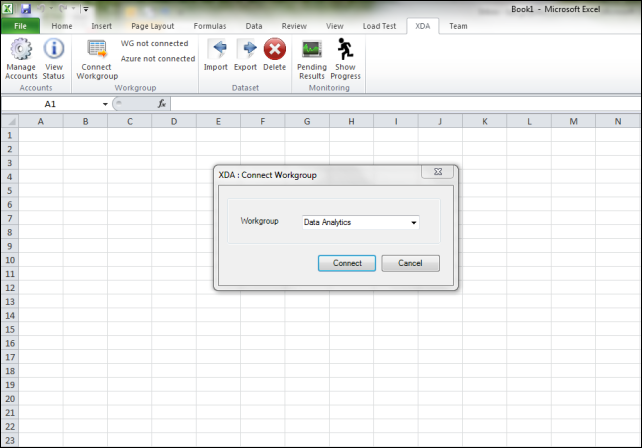
Task: Click into the formula bar
Action: pyautogui.click(x=405, y=104)
